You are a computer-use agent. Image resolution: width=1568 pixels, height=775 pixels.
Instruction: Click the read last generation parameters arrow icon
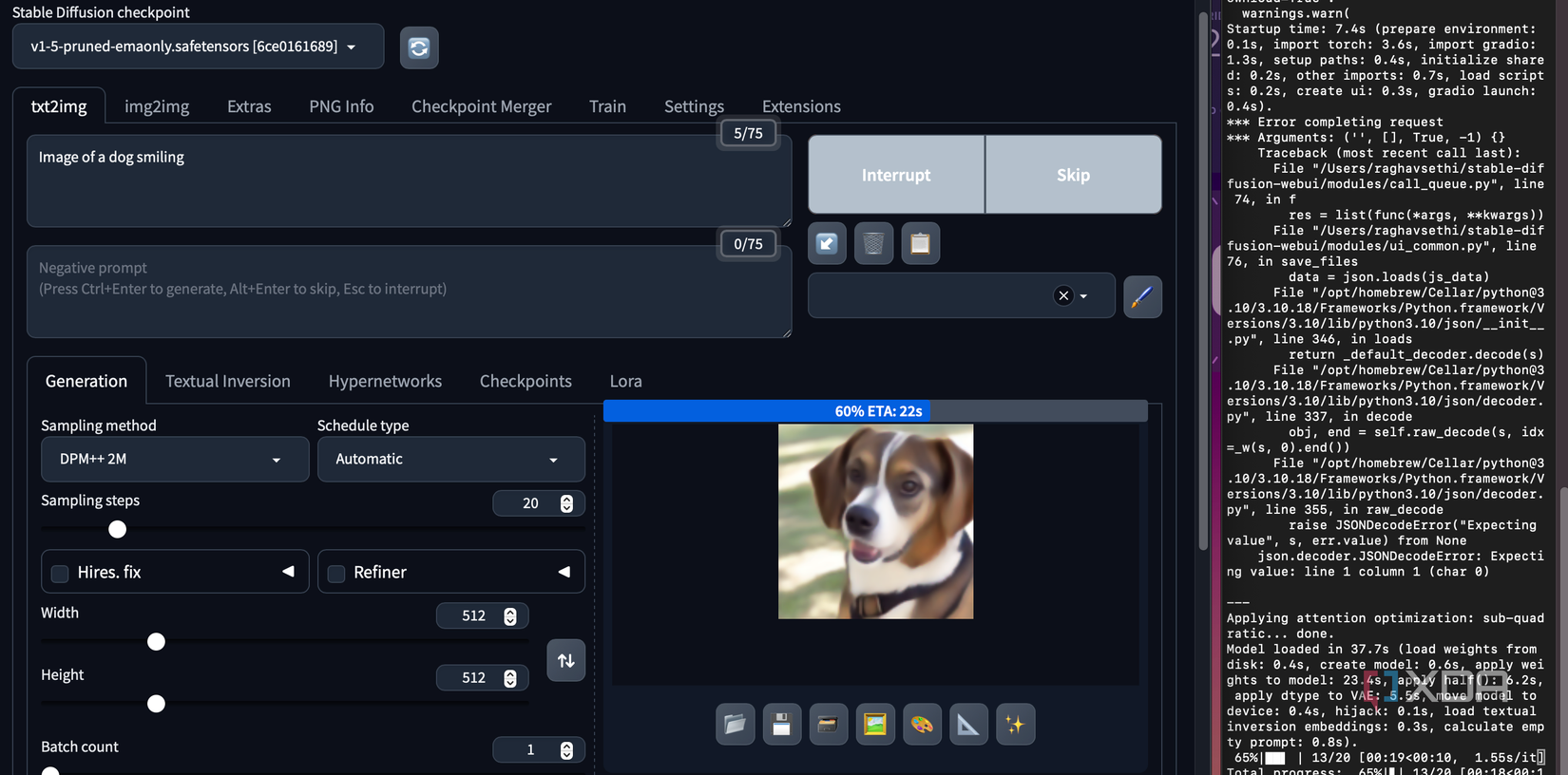827,244
